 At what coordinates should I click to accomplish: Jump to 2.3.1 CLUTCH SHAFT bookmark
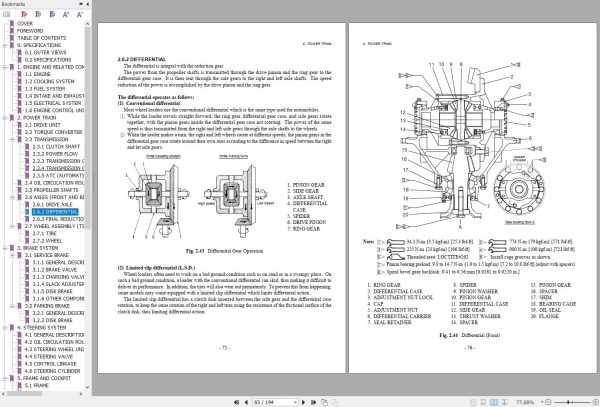click(x=56, y=147)
